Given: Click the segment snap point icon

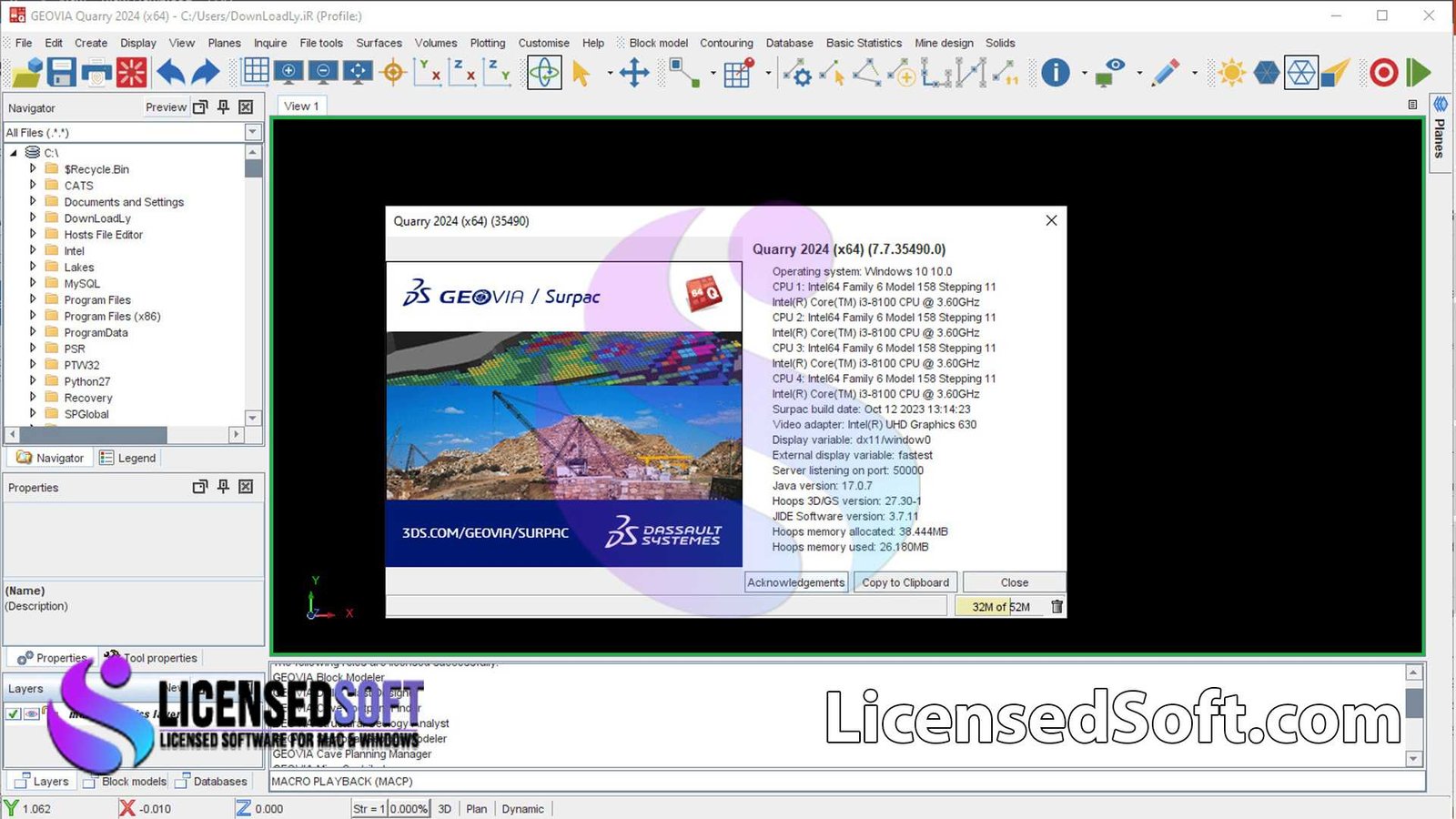Looking at the screenshot, I should (x=685, y=73).
